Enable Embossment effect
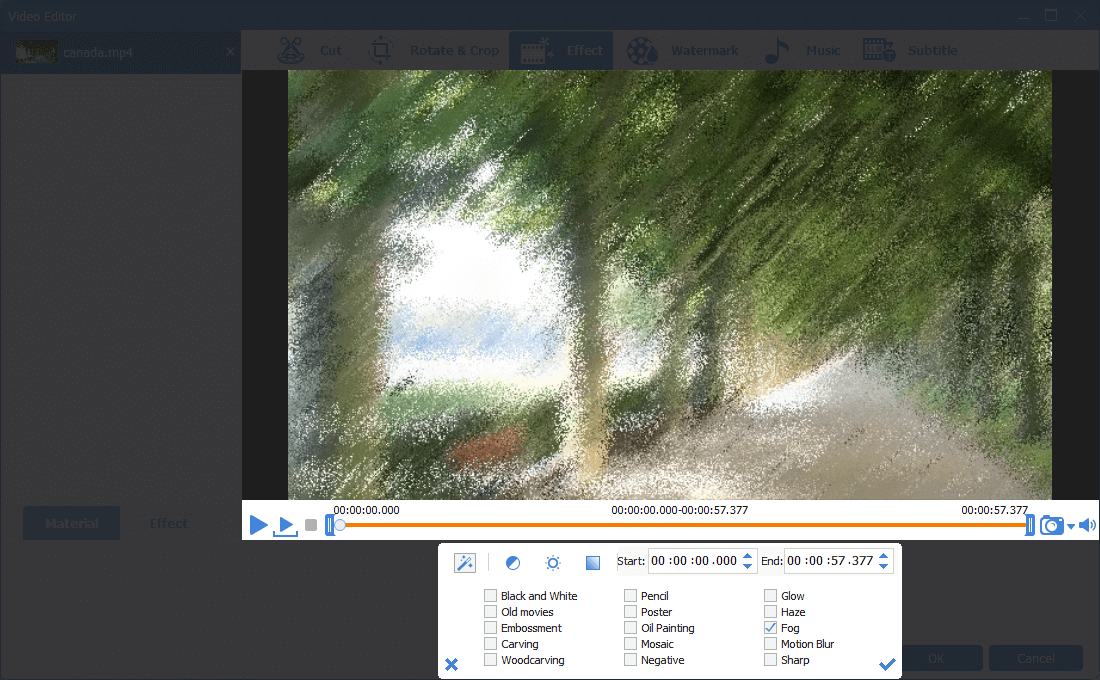This screenshot has height=680, width=1100. pos(490,628)
